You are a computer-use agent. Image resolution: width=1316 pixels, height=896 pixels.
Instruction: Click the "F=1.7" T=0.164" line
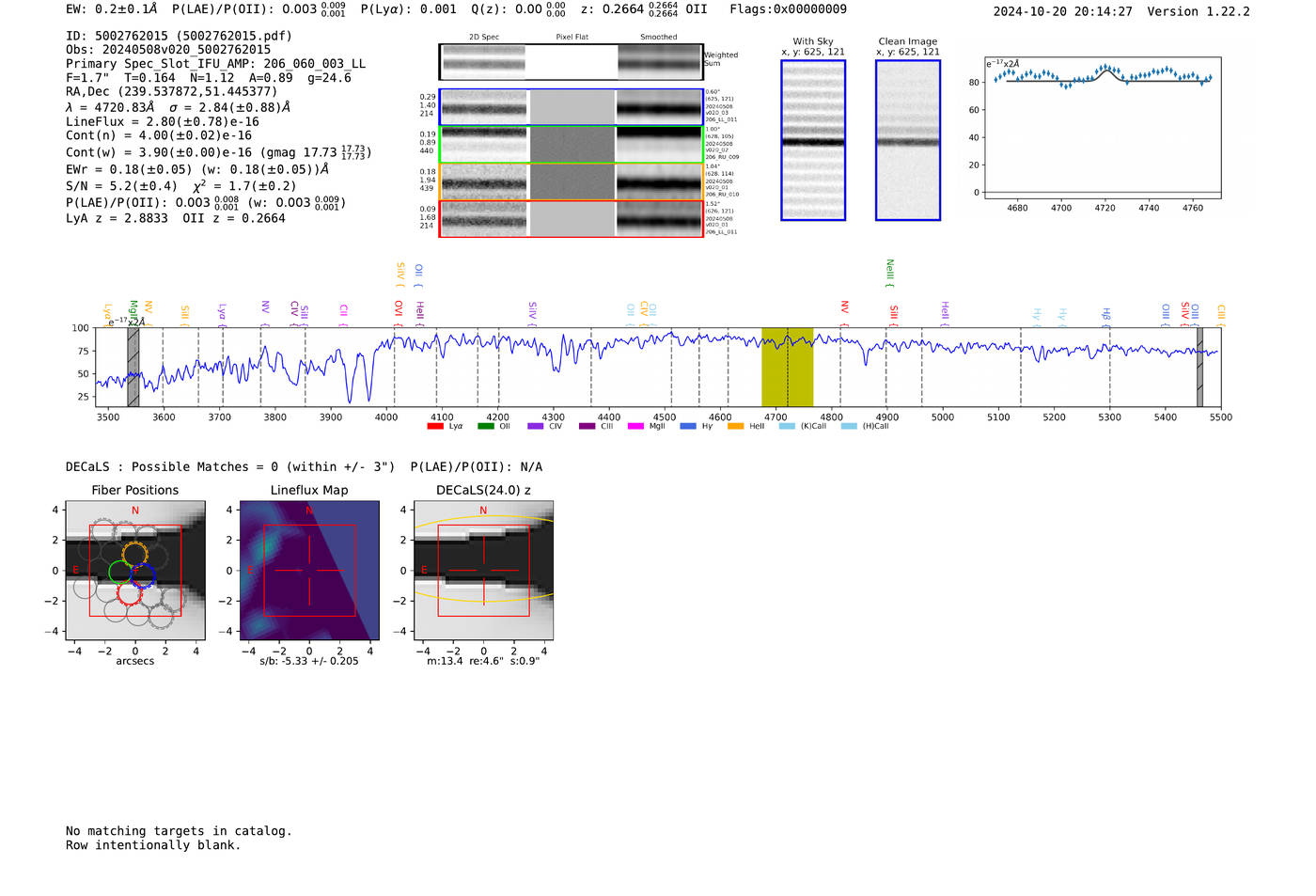[x=120, y=78]
